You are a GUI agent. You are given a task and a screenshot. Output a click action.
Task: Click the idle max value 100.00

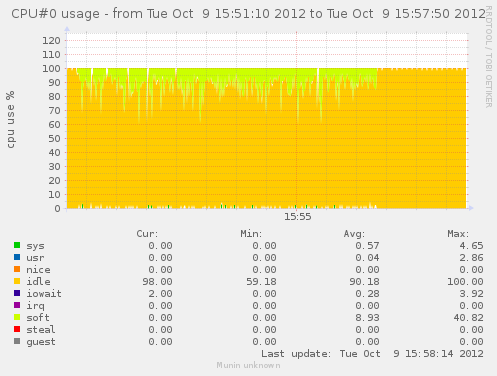click(x=465, y=282)
